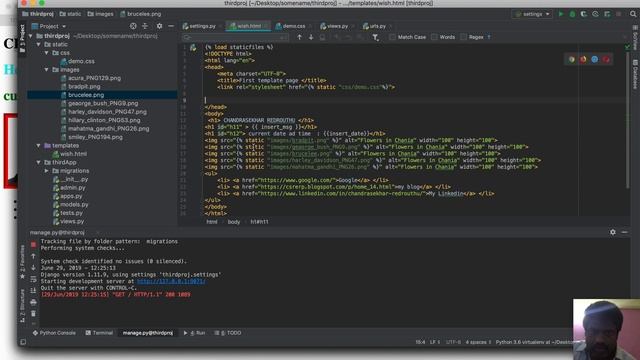Click the console scroll up arrow icon
640x360 pixels.
33,256
